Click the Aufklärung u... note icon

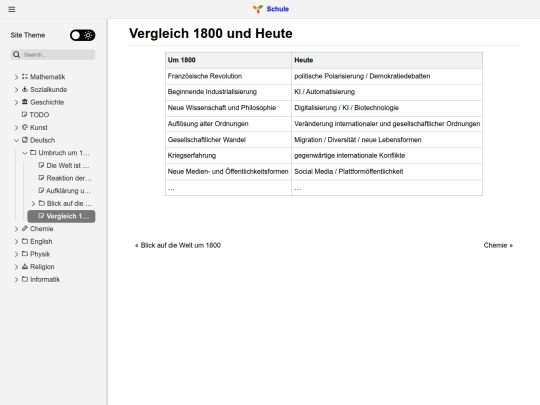click(x=41, y=190)
